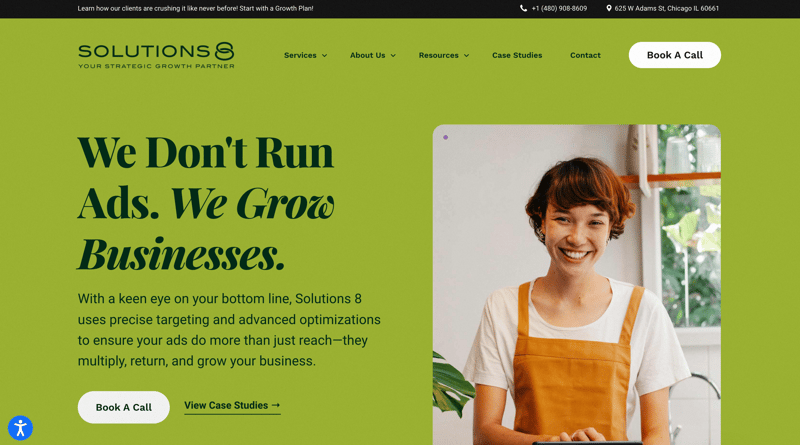Click the header Book A Call button

pos(674,55)
